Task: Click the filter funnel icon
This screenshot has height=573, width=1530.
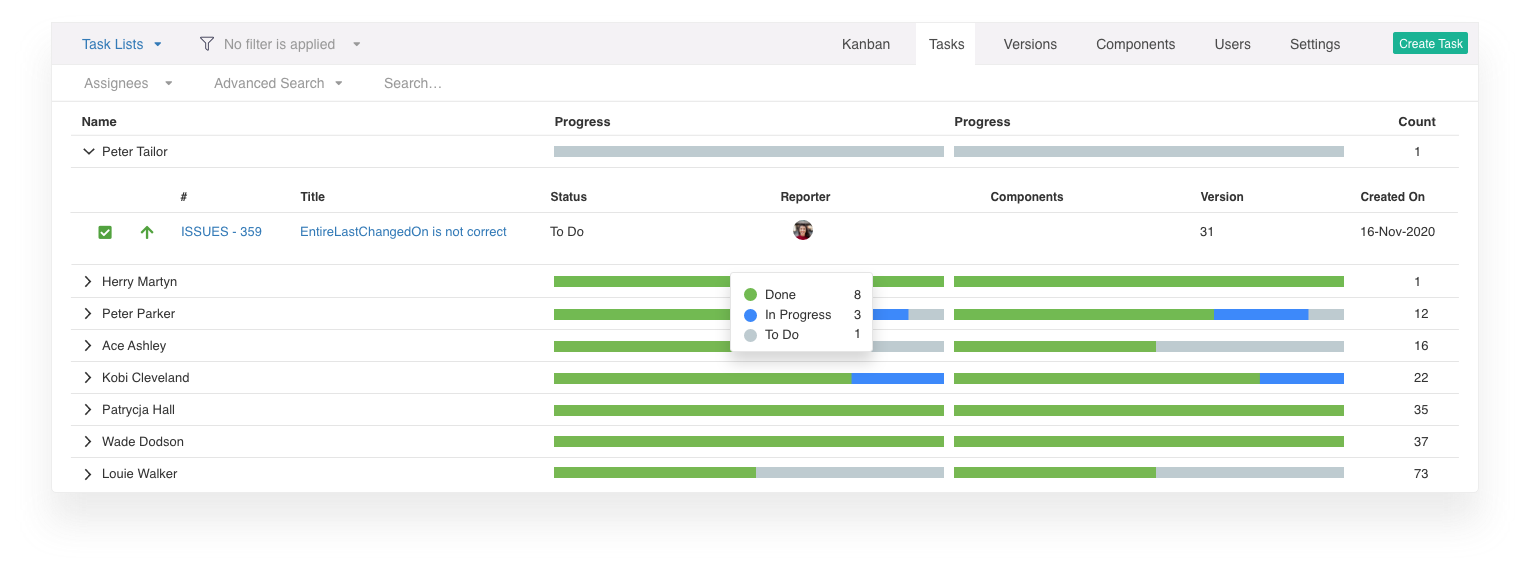Action: (207, 44)
